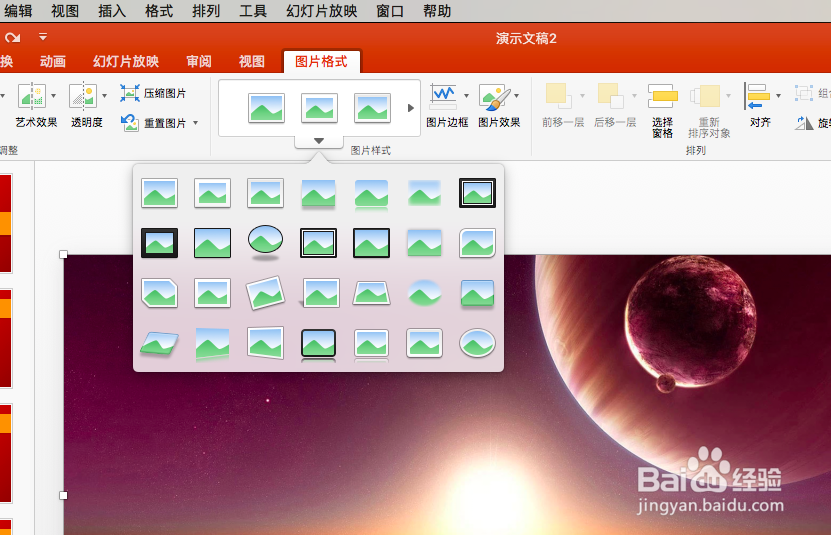Select the perspective trapezoid picture style
Screen dimensions: 831x535
point(372,293)
